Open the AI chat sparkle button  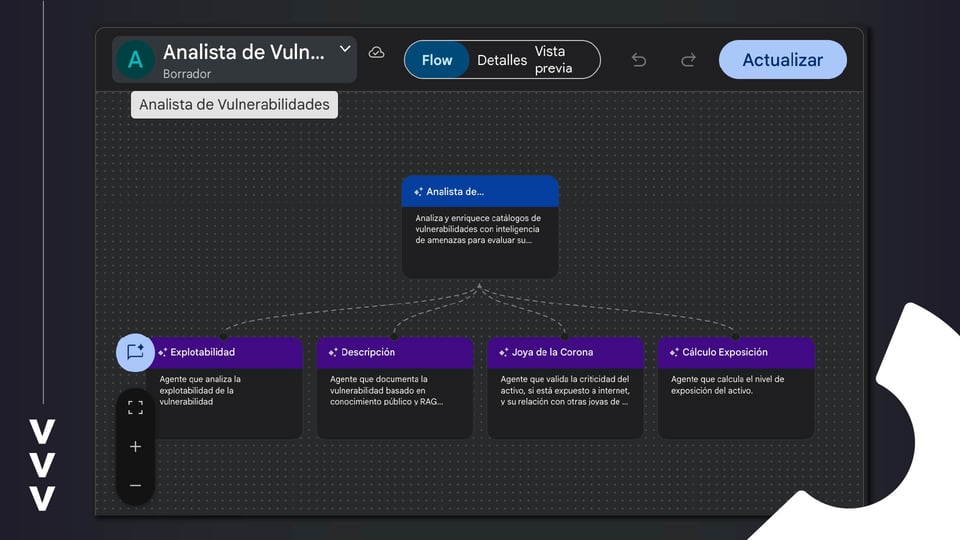pyautogui.click(x=136, y=352)
